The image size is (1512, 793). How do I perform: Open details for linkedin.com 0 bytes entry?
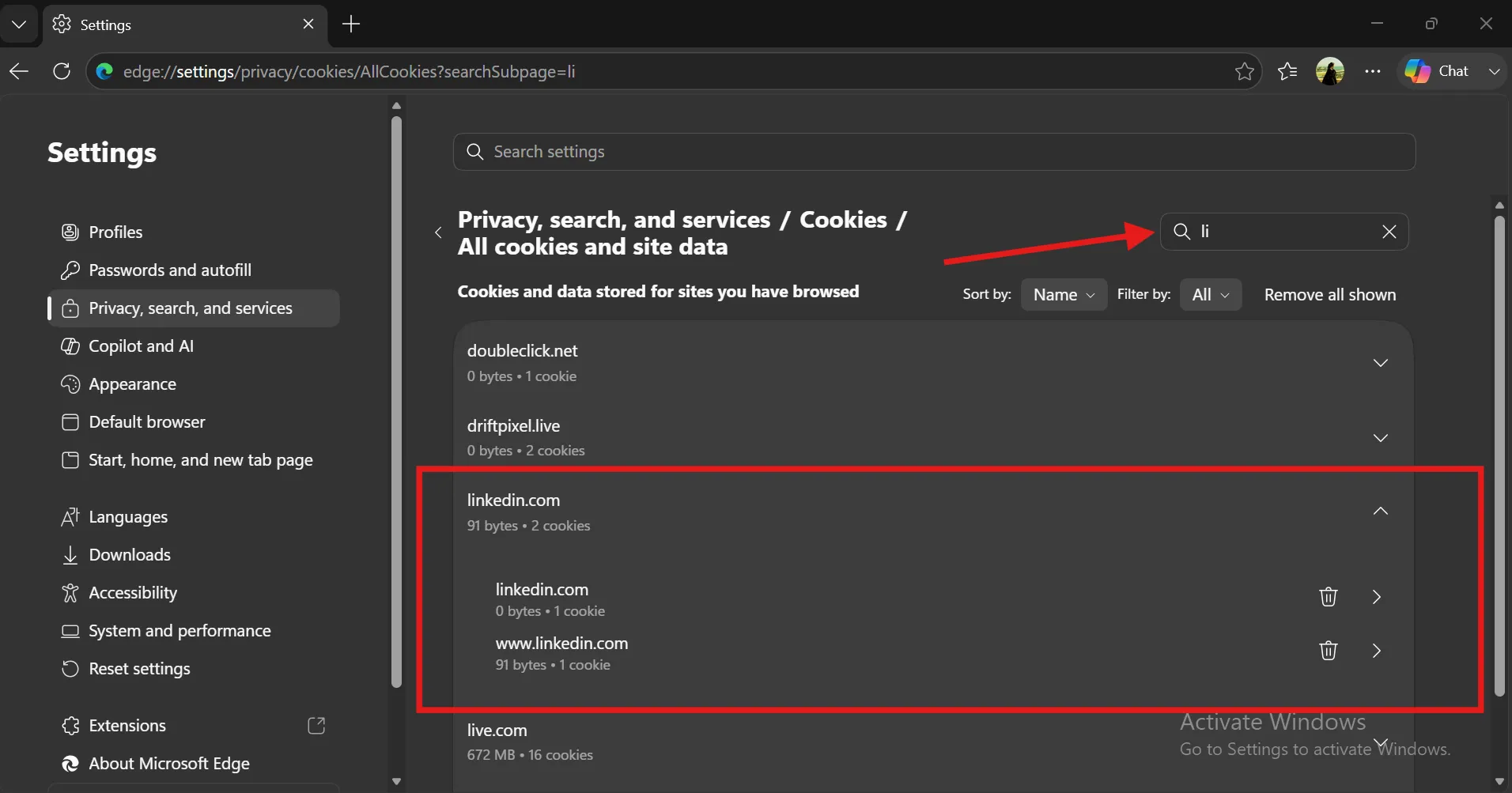[x=1377, y=597]
